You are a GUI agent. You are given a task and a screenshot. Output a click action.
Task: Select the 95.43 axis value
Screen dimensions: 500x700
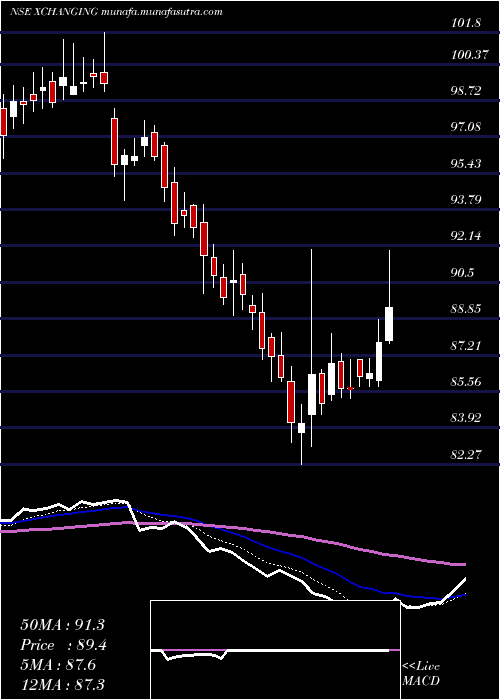click(x=466, y=164)
